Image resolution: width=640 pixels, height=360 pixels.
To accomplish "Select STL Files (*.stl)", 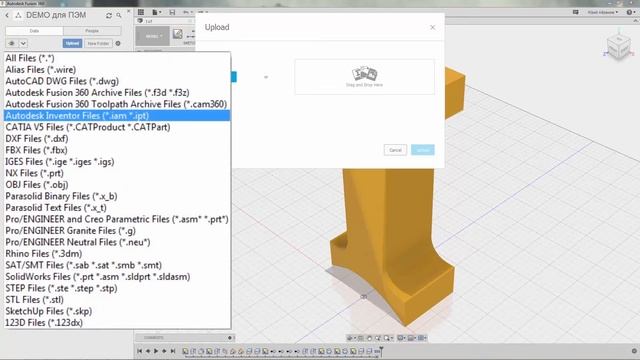I will point(117,300).
